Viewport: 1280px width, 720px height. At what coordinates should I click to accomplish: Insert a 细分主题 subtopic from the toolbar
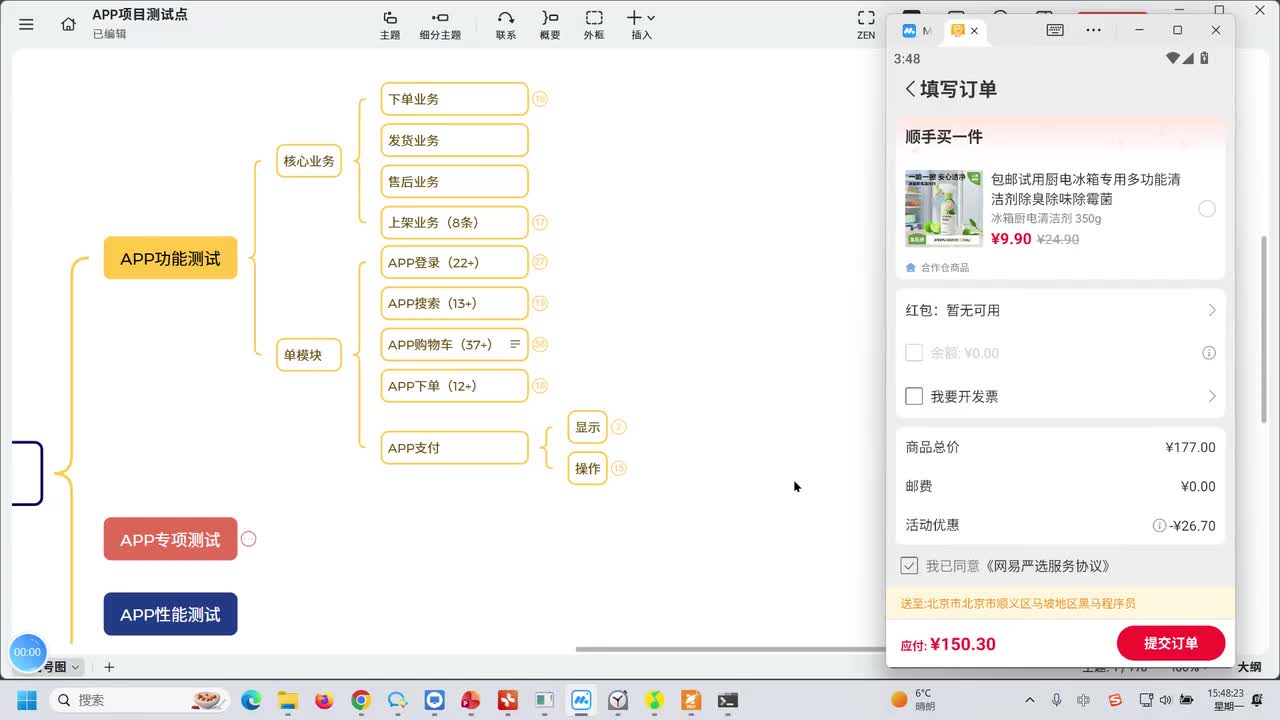click(x=440, y=25)
